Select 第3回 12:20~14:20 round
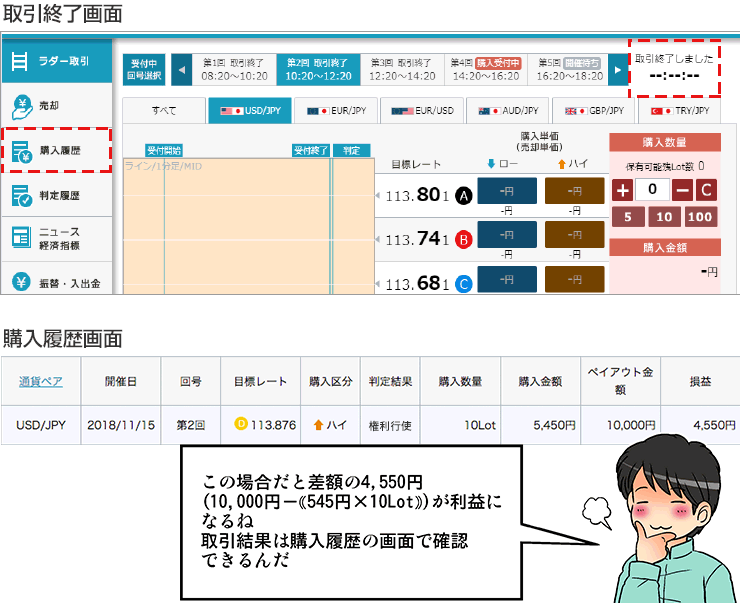The image size is (740, 603). click(x=402, y=68)
